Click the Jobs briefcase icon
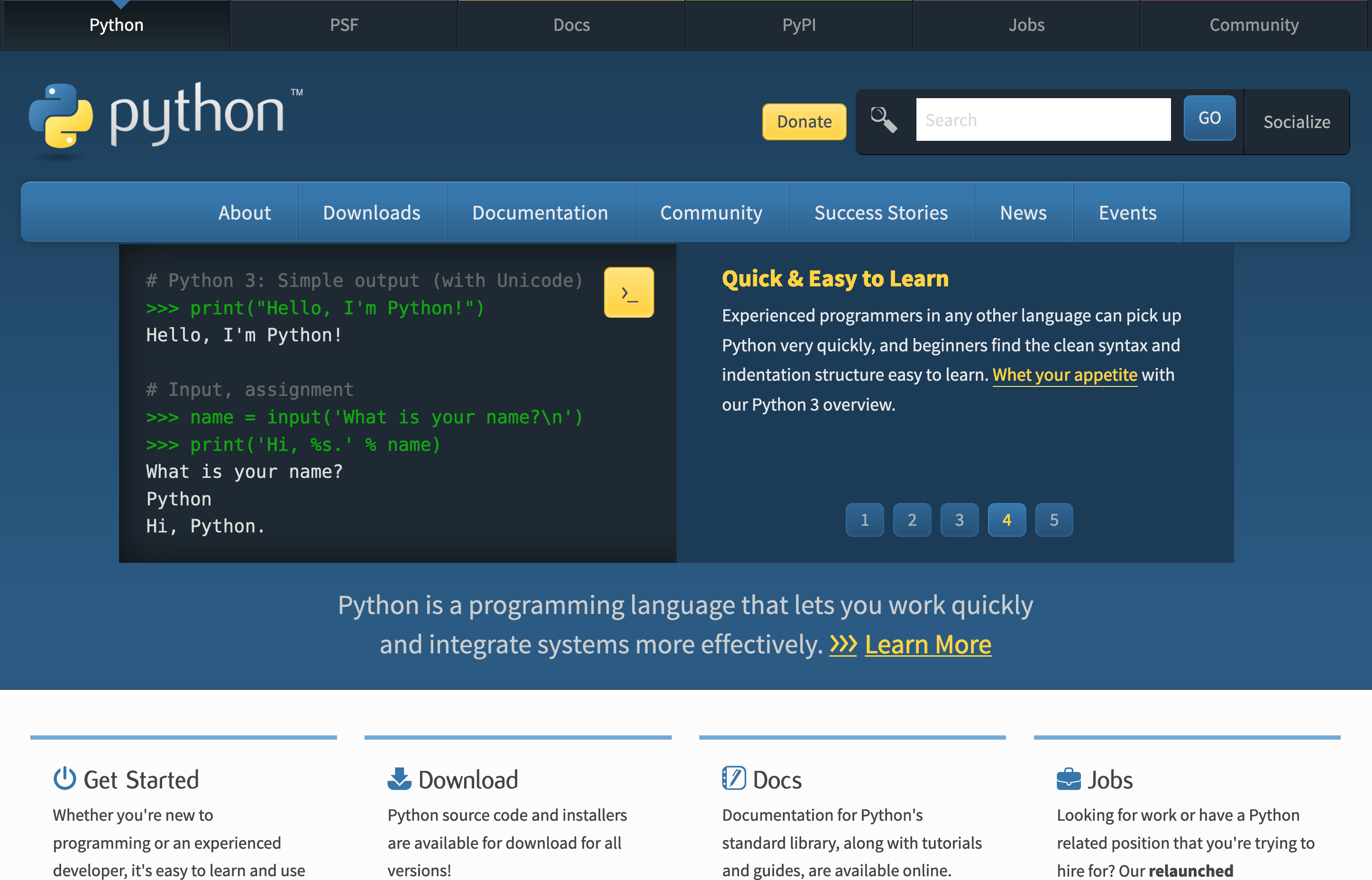Screen dimensions: 1372x880 (x=1068, y=779)
